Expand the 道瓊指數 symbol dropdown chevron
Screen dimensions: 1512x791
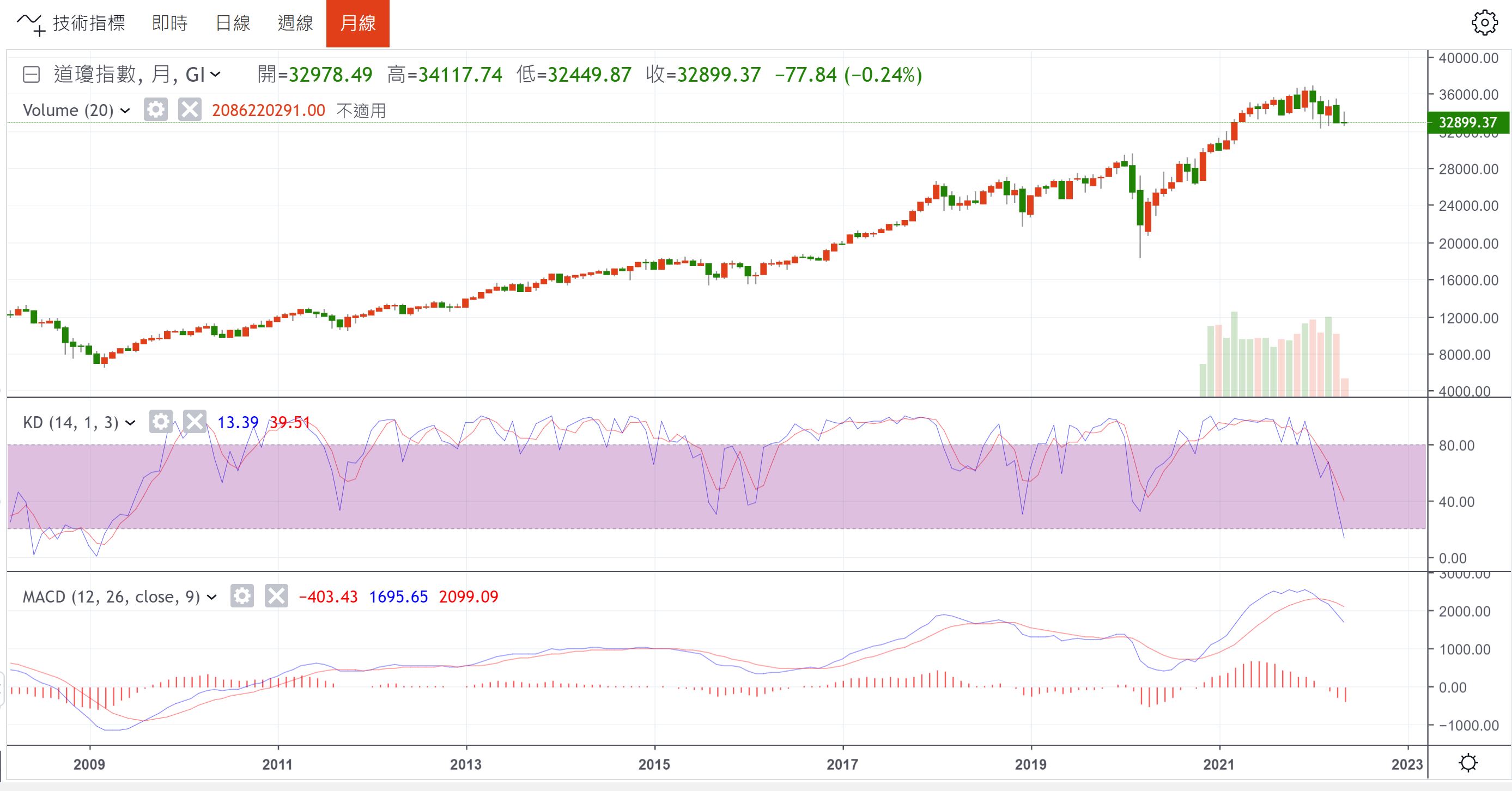point(215,75)
